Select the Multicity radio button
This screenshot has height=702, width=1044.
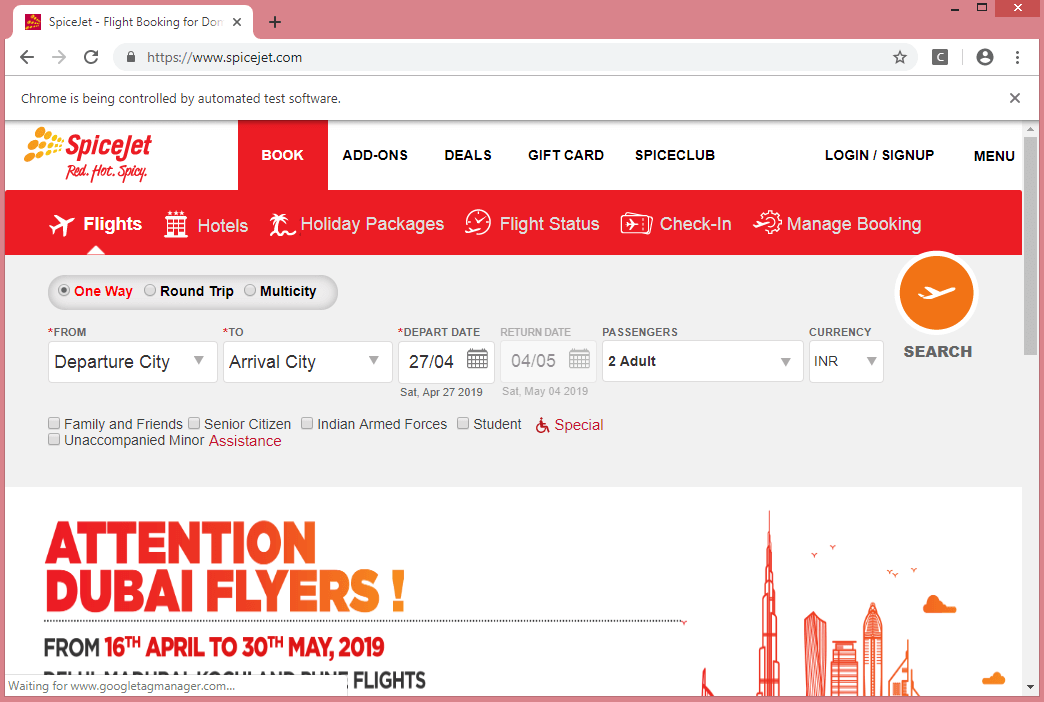click(x=250, y=290)
